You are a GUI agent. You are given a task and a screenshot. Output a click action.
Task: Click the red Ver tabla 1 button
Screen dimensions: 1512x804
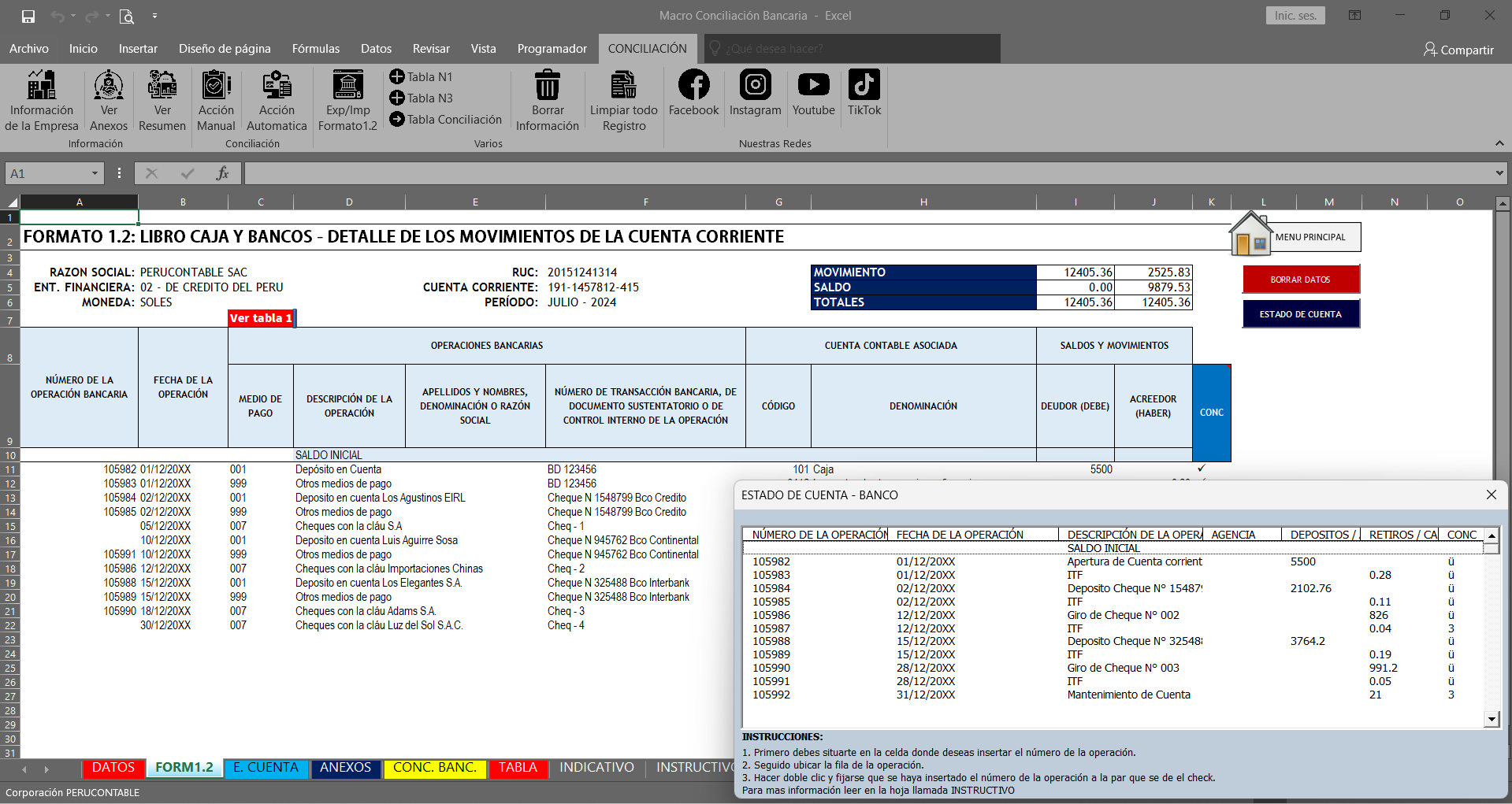[261, 318]
